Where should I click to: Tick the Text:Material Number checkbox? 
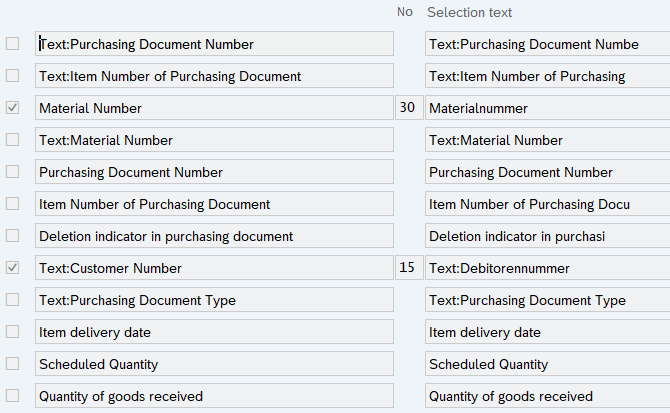(x=12, y=140)
